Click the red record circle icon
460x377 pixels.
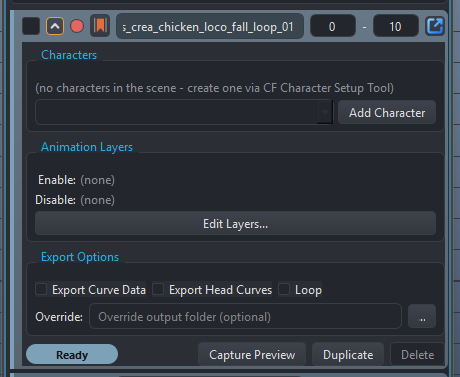[77, 26]
